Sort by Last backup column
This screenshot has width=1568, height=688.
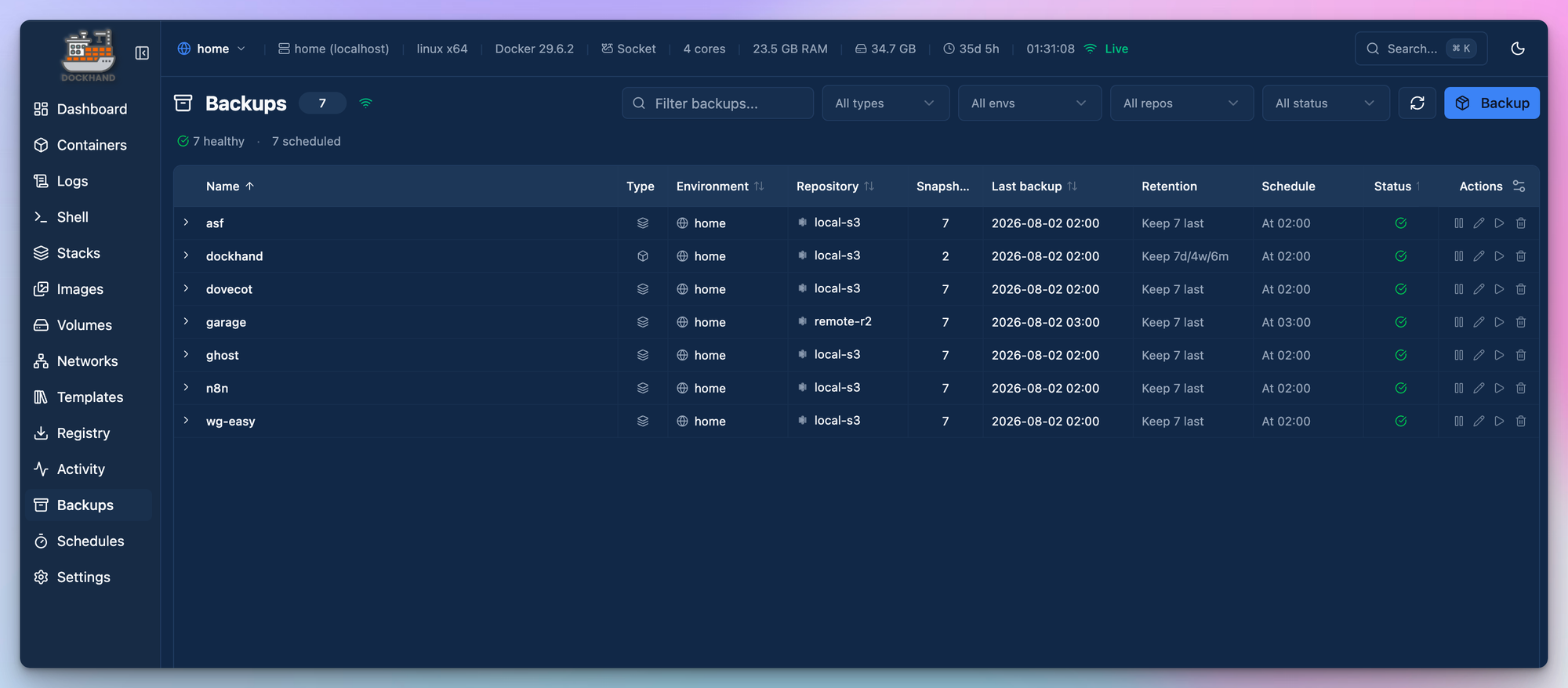pyautogui.click(x=1034, y=186)
